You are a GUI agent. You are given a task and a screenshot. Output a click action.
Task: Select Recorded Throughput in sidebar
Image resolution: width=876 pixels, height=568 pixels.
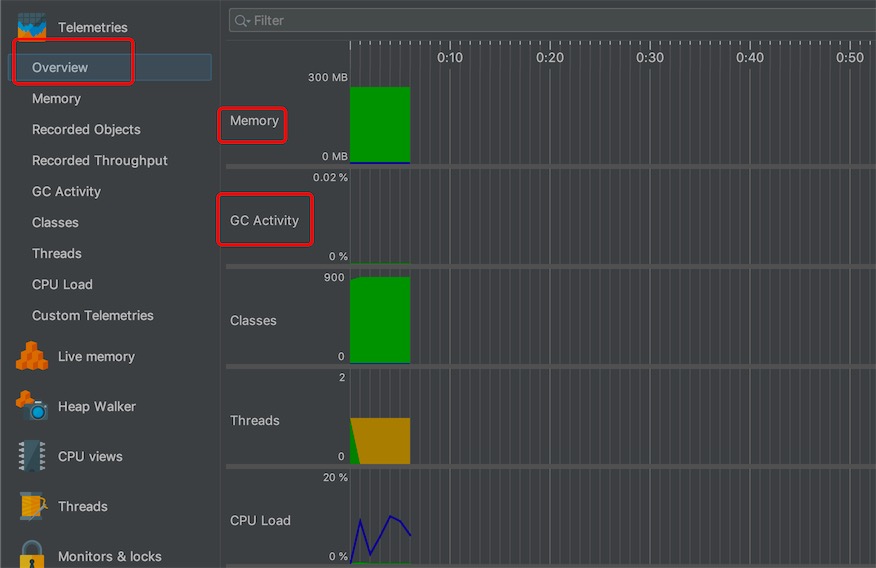(99, 160)
